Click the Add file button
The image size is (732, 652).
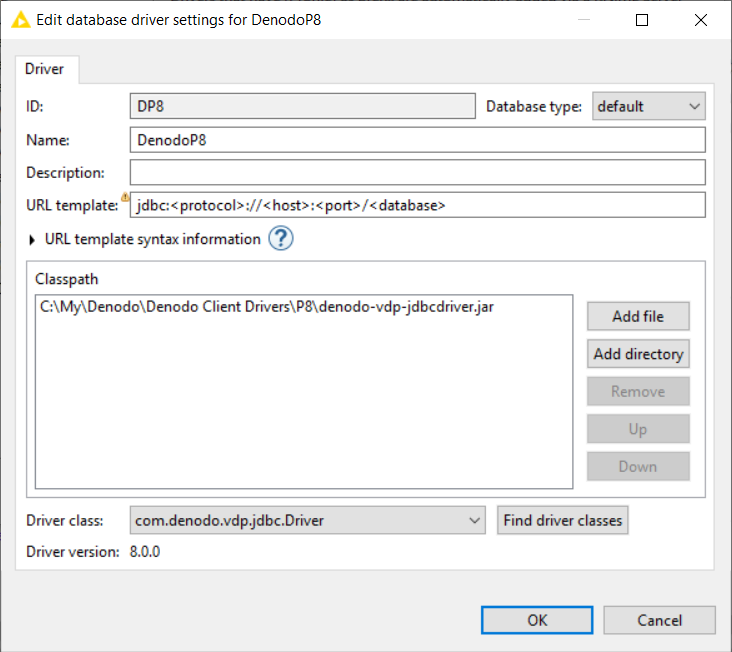[x=638, y=316]
